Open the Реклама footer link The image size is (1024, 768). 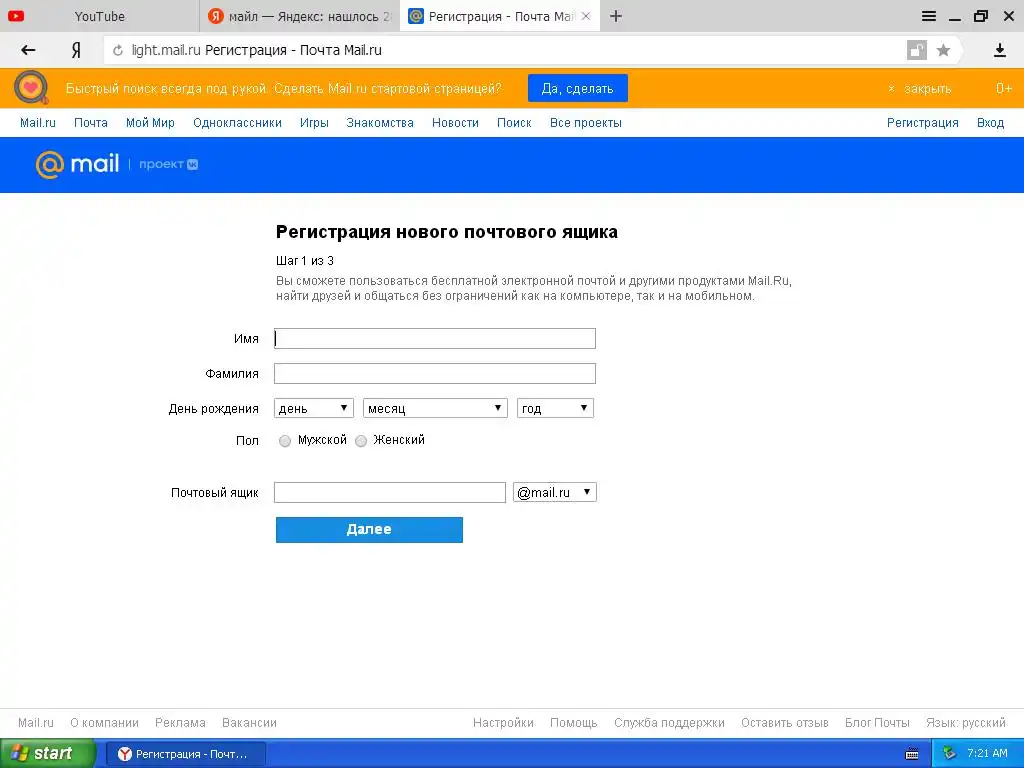coord(180,723)
